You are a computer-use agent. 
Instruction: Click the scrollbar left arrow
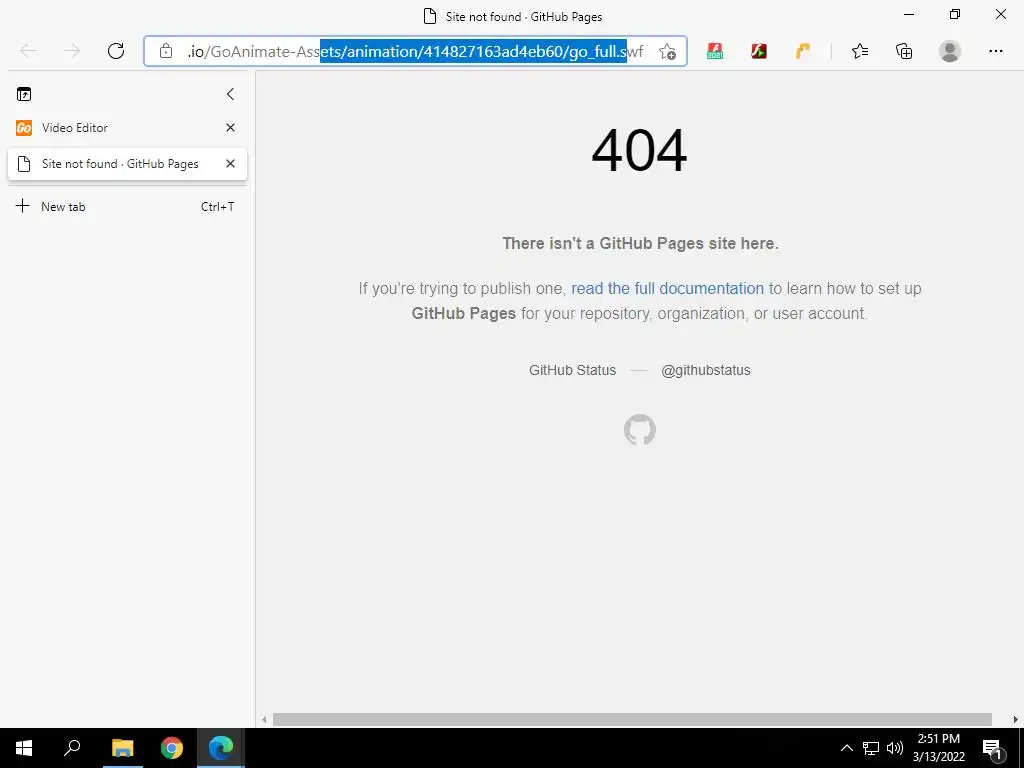coord(264,720)
